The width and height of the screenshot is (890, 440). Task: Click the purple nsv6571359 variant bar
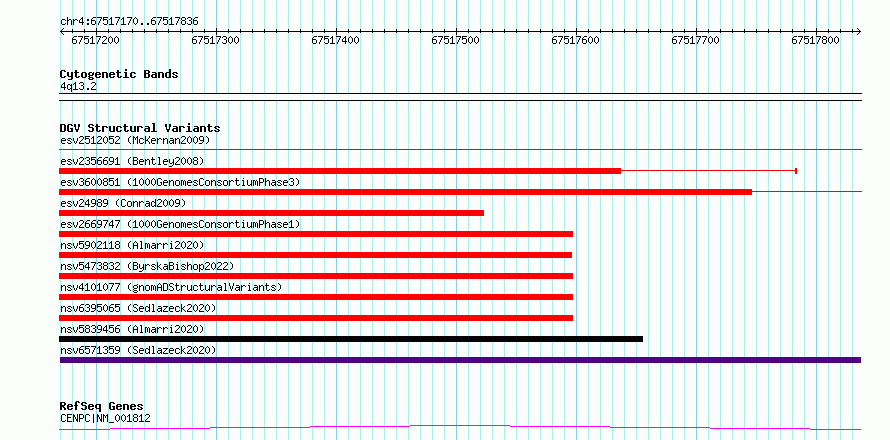[x=460, y=360]
